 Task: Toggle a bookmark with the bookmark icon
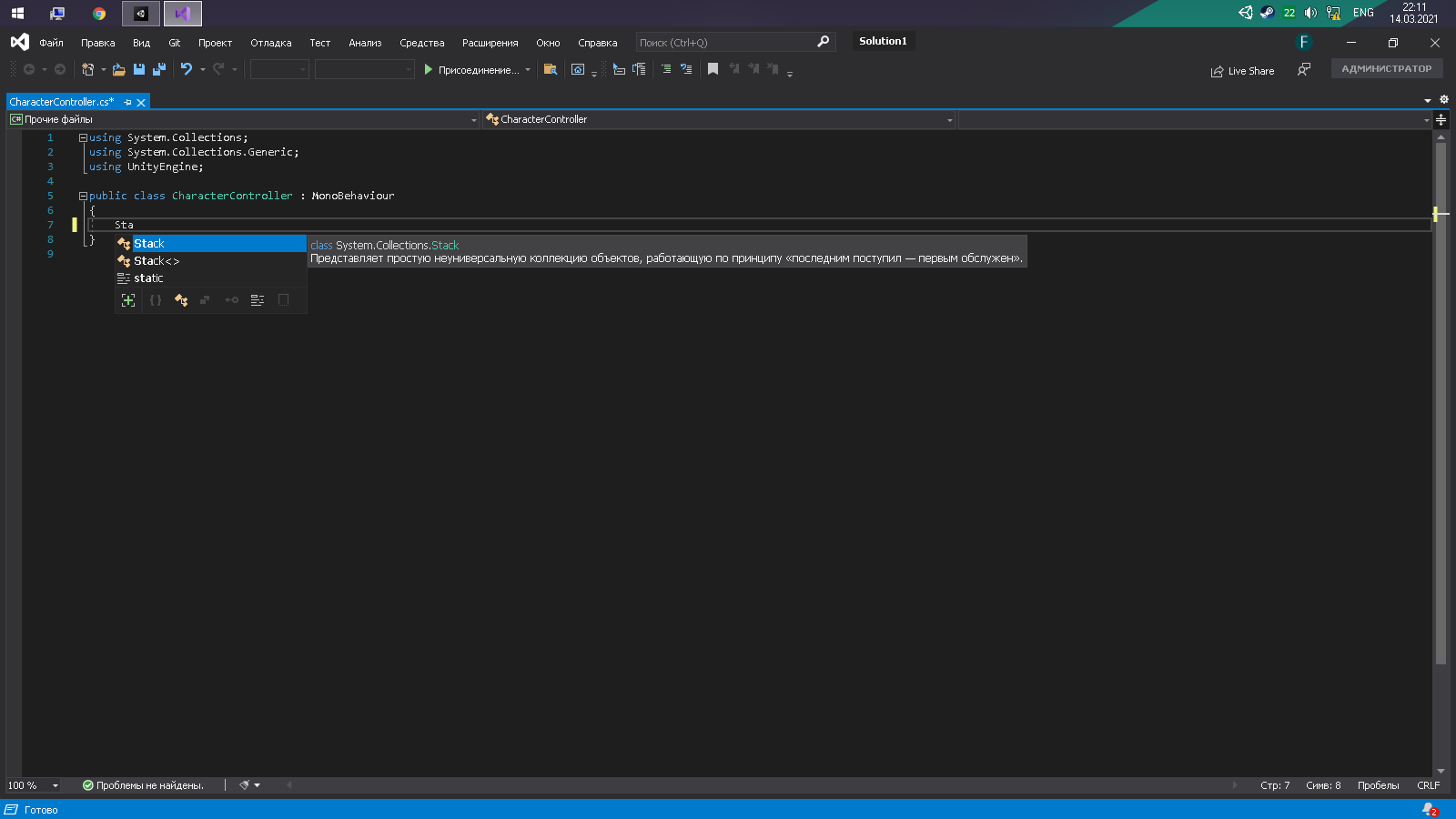tap(713, 69)
